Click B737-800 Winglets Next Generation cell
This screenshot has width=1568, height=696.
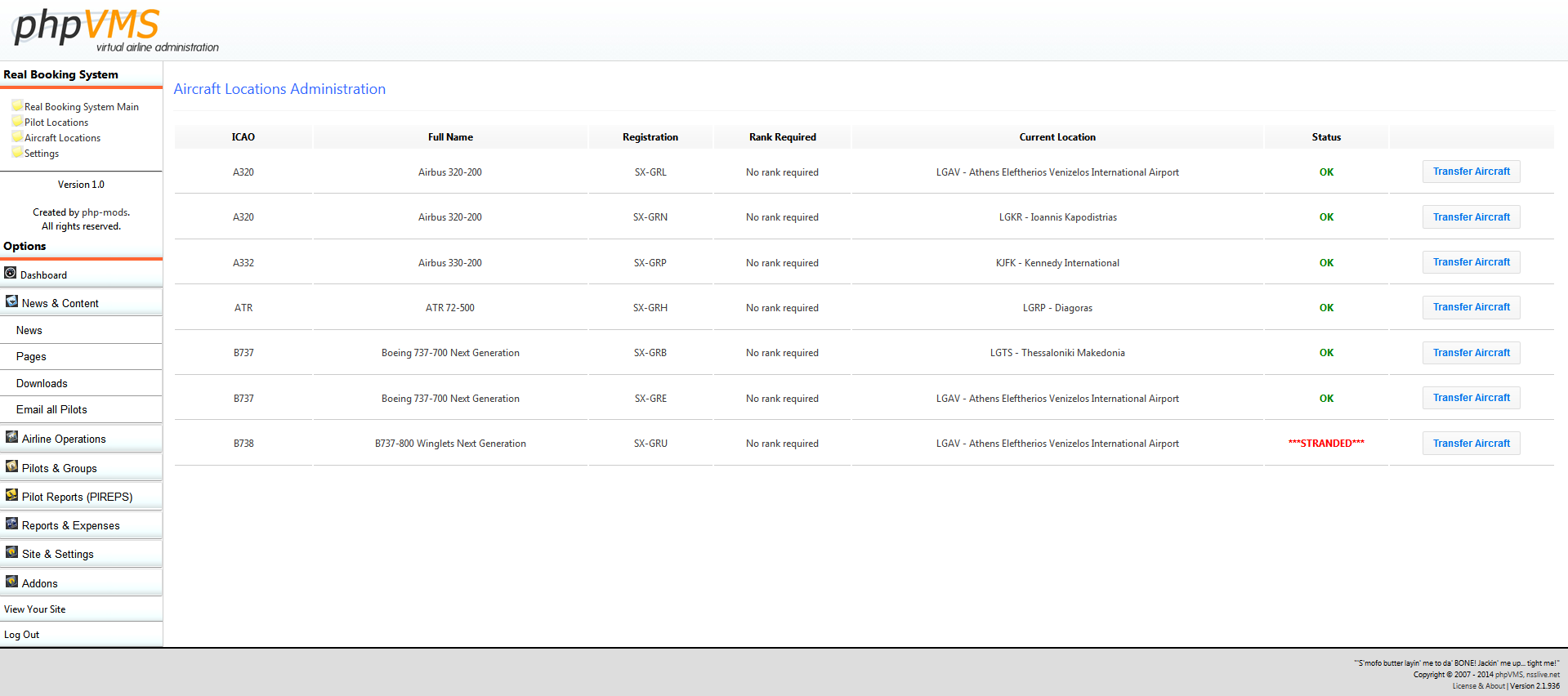click(x=450, y=444)
